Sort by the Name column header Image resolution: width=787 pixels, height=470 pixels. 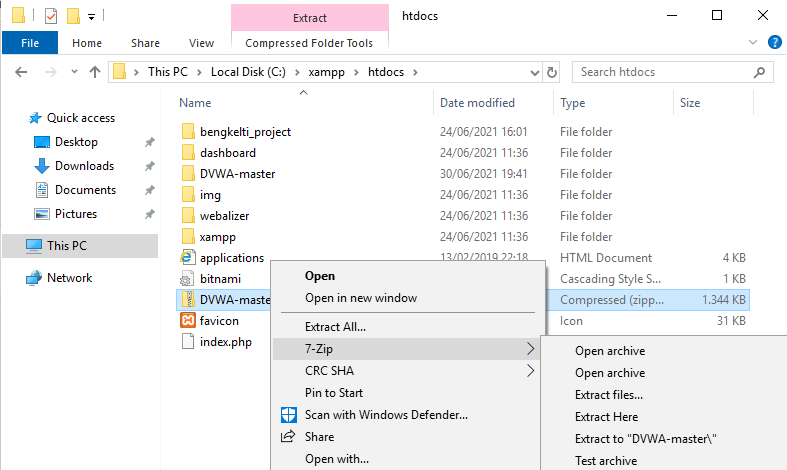point(195,103)
